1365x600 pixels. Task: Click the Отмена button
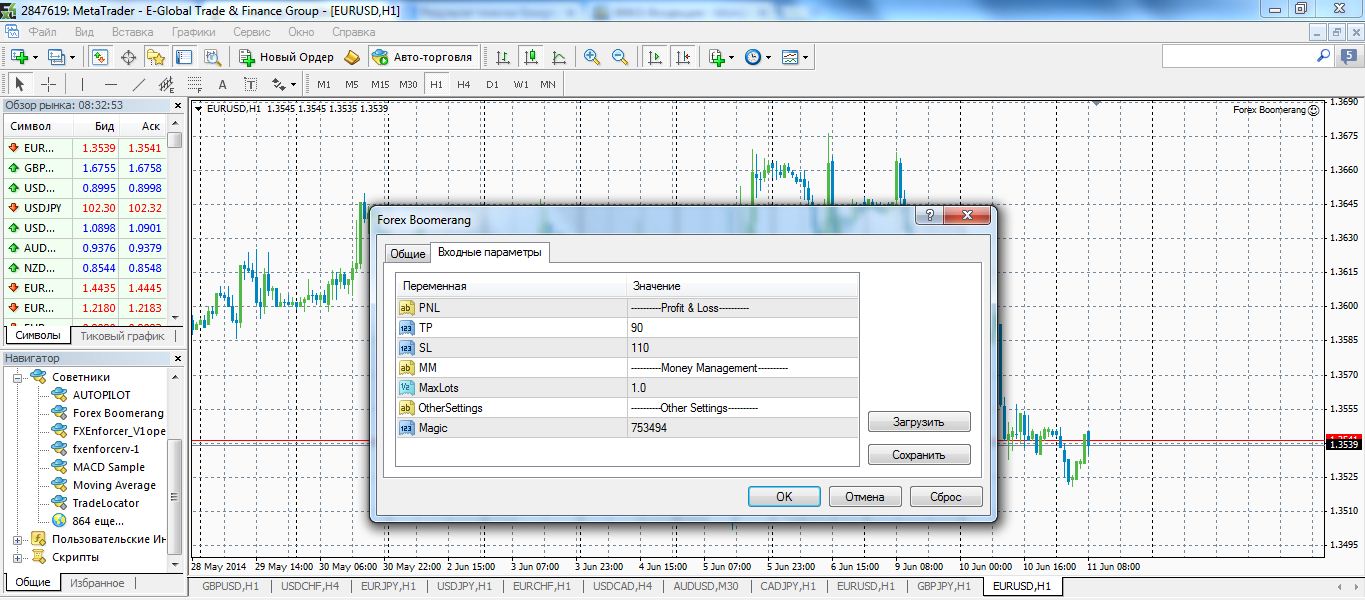pos(864,497)
